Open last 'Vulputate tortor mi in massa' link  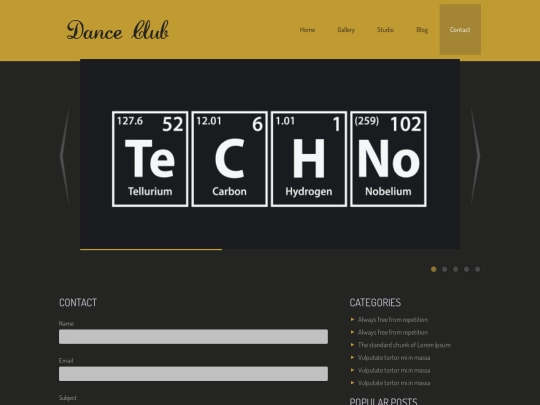pyautogui.click(x=394, y=383)
